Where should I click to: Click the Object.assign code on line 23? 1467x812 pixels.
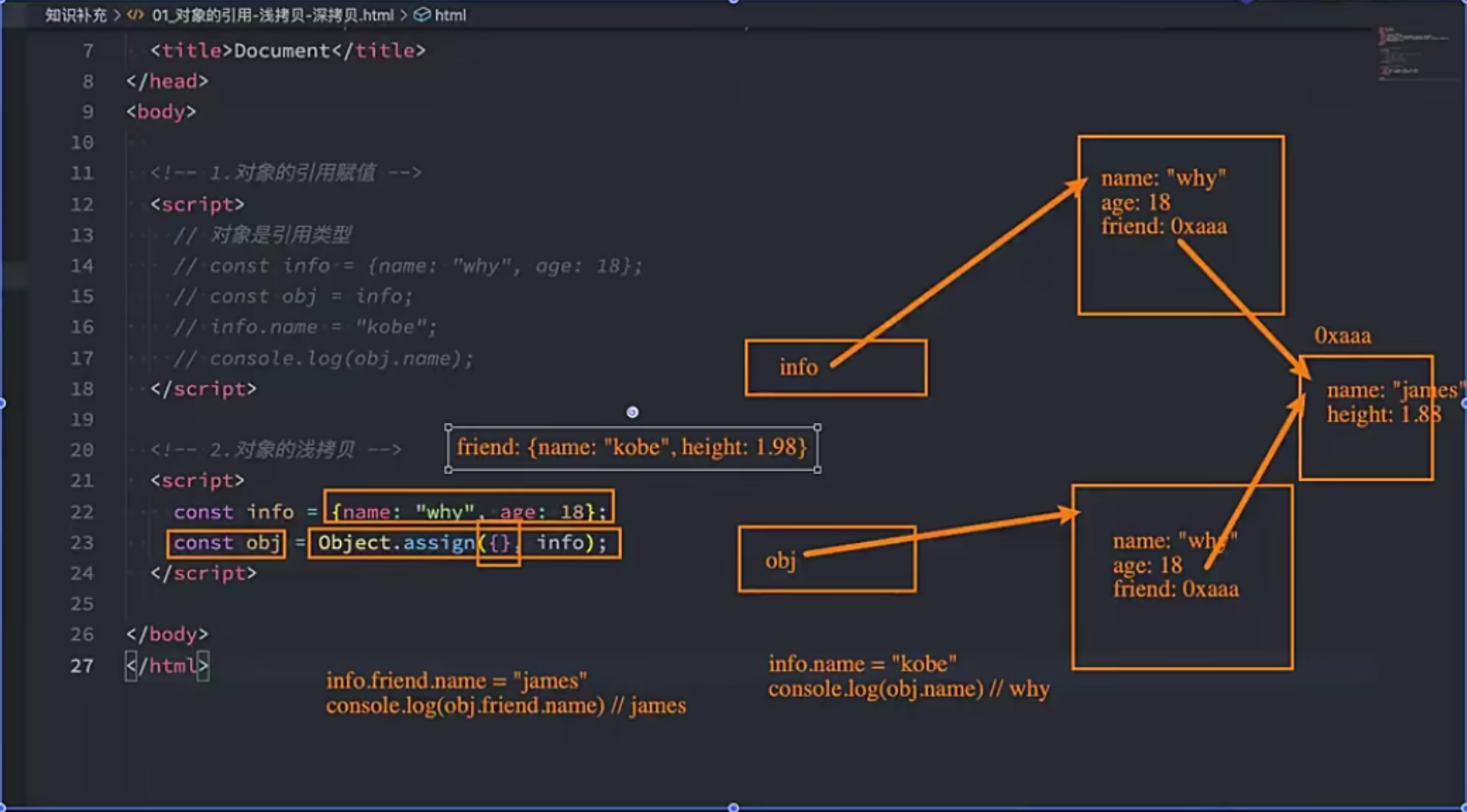pyautogui.click(x=396, y=543)
